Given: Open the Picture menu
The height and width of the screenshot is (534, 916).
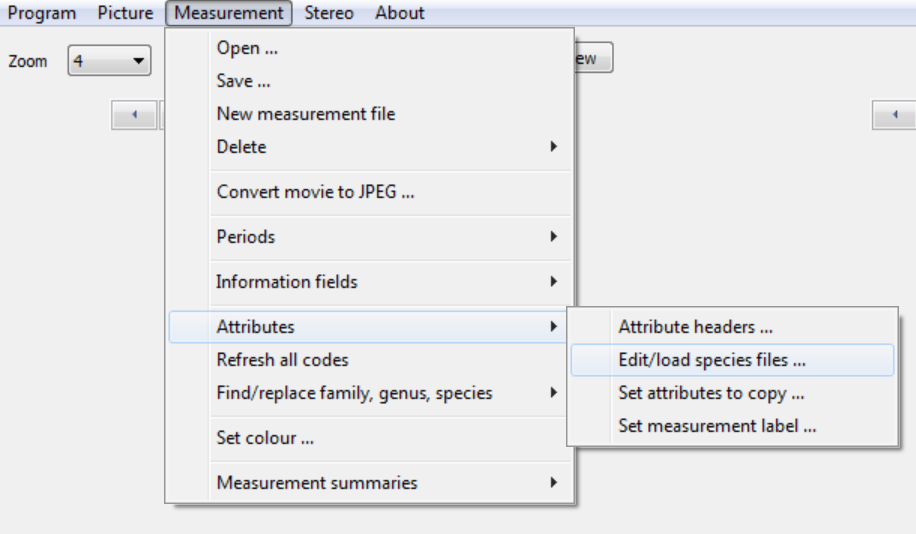Looking at the screenshot, I should tap(125, 13).
